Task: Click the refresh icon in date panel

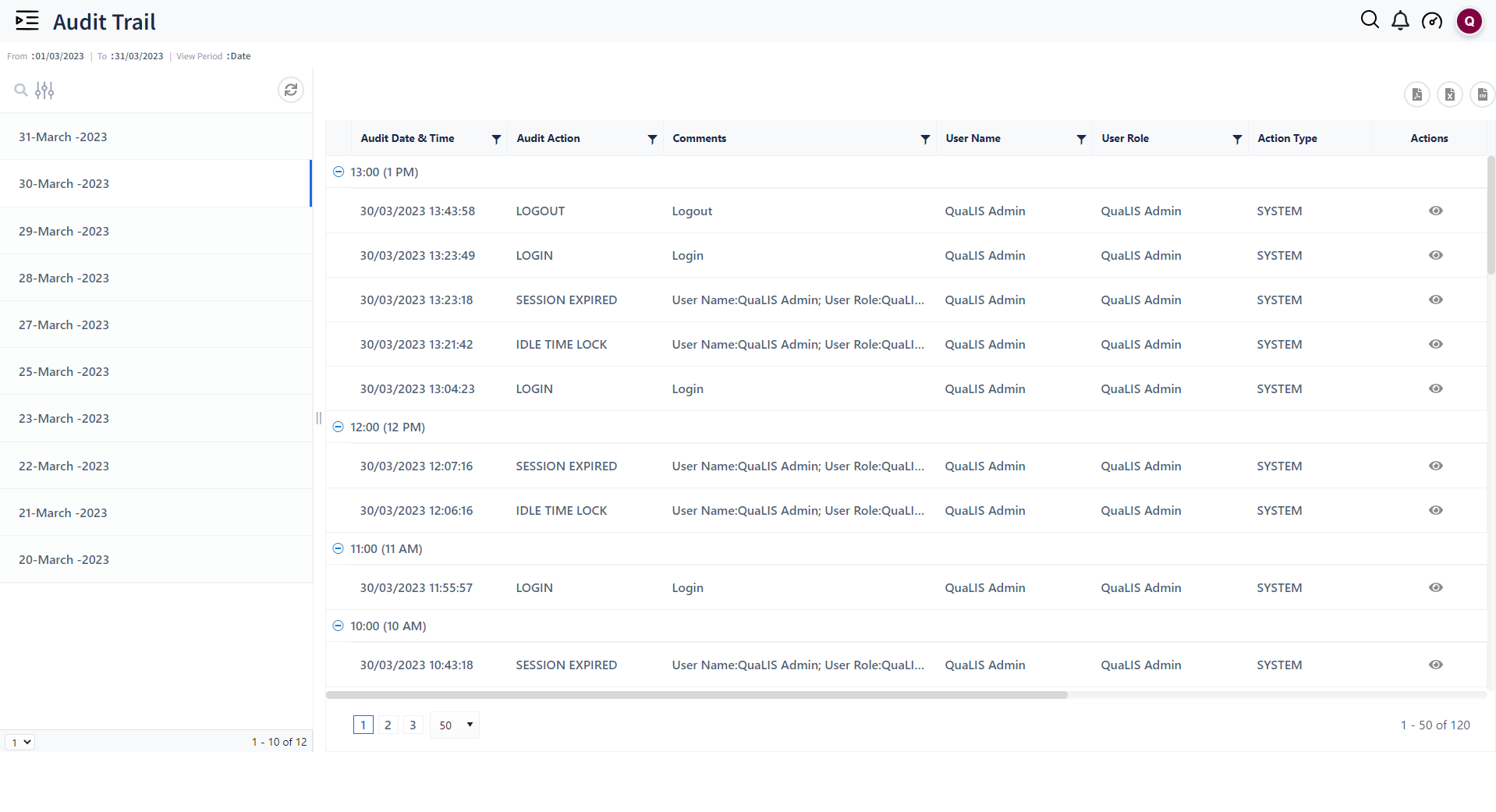Action: (x=291, y=90)
